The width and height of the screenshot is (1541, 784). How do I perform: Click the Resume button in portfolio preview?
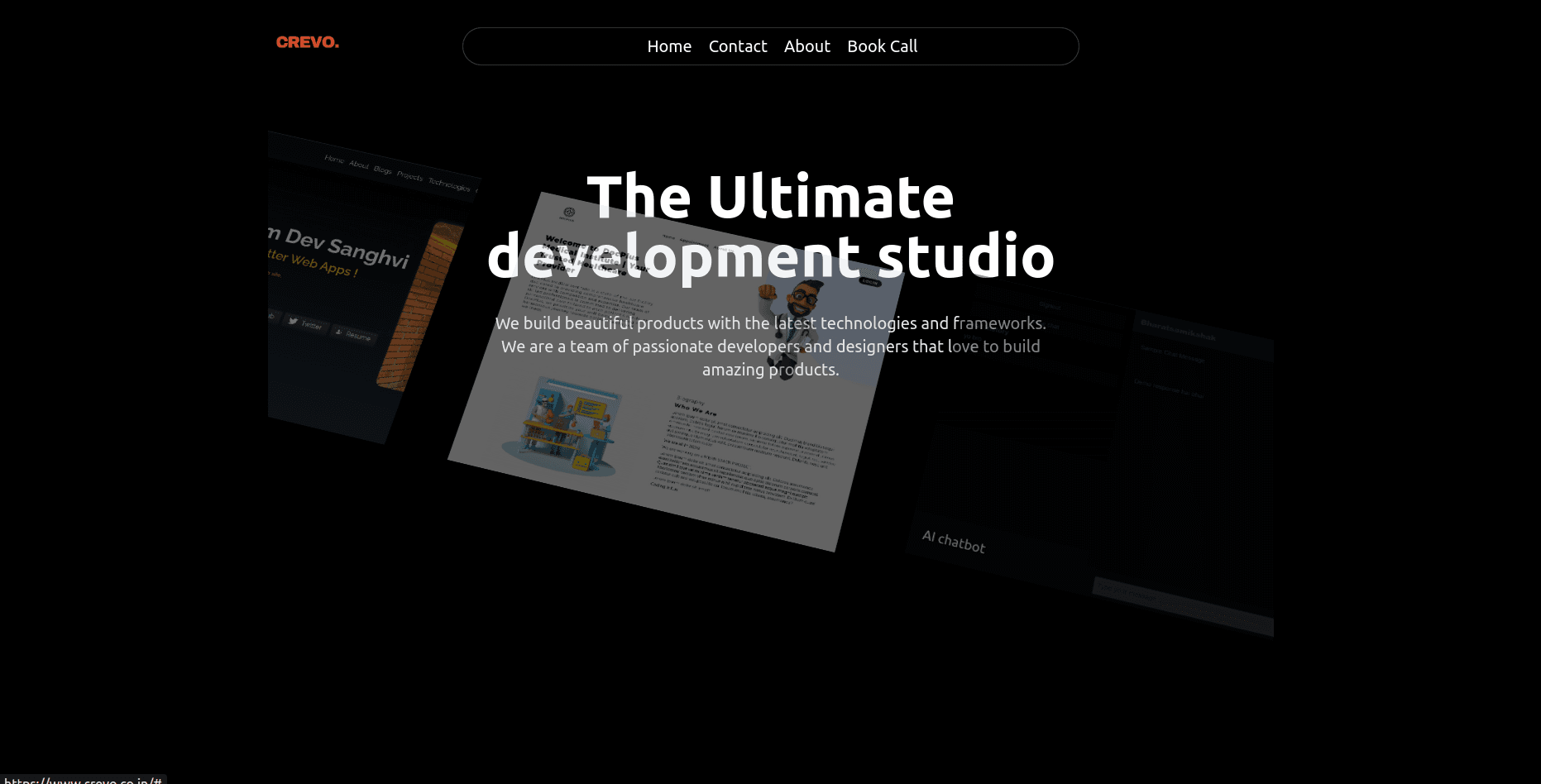pyautogui.click(x=355, y=334)
